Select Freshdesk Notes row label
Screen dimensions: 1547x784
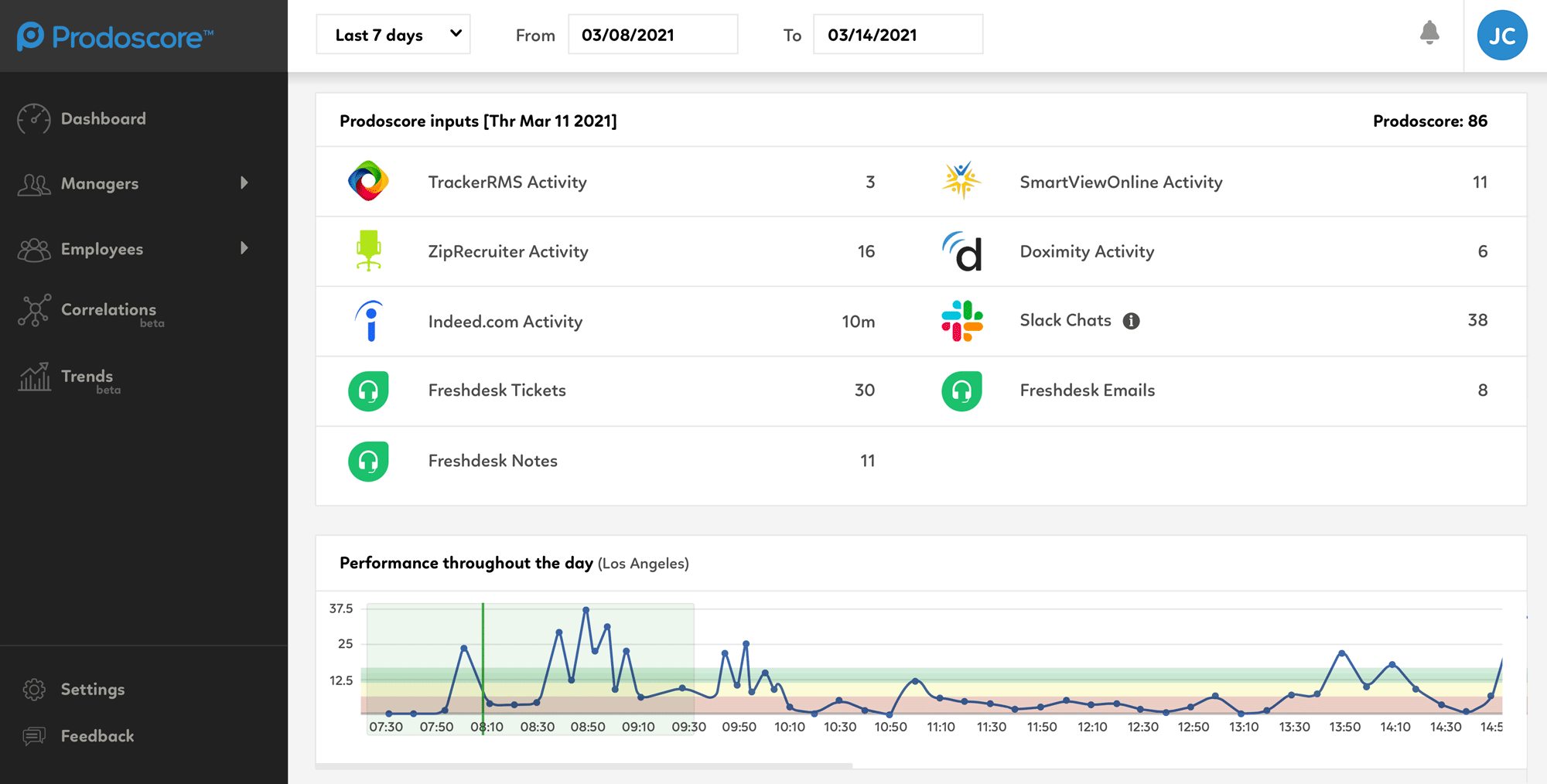[x=493, y=461]
